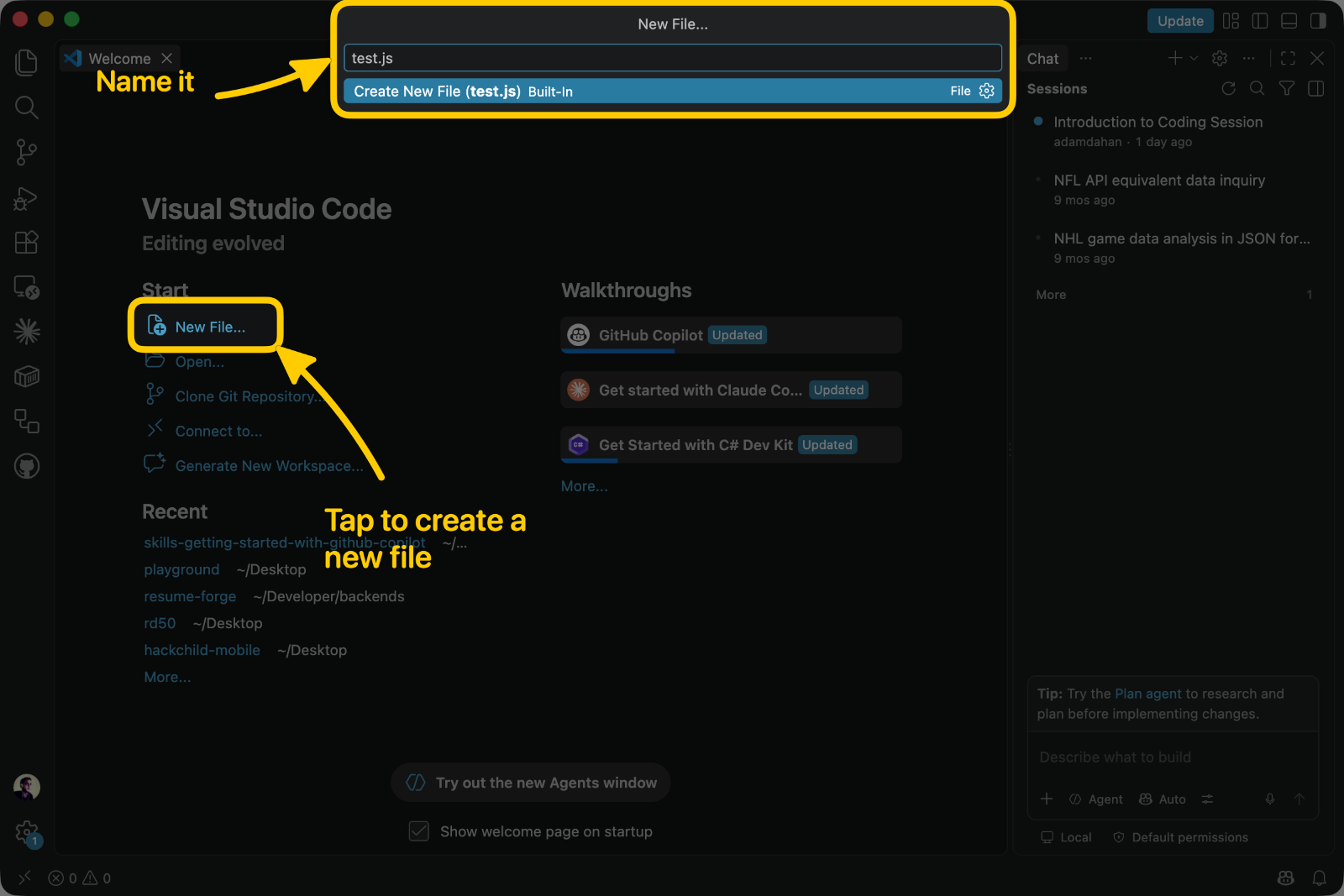Open the tools configuration icon beside Auto
1344x896 pixels.
tap(1207, 799)
